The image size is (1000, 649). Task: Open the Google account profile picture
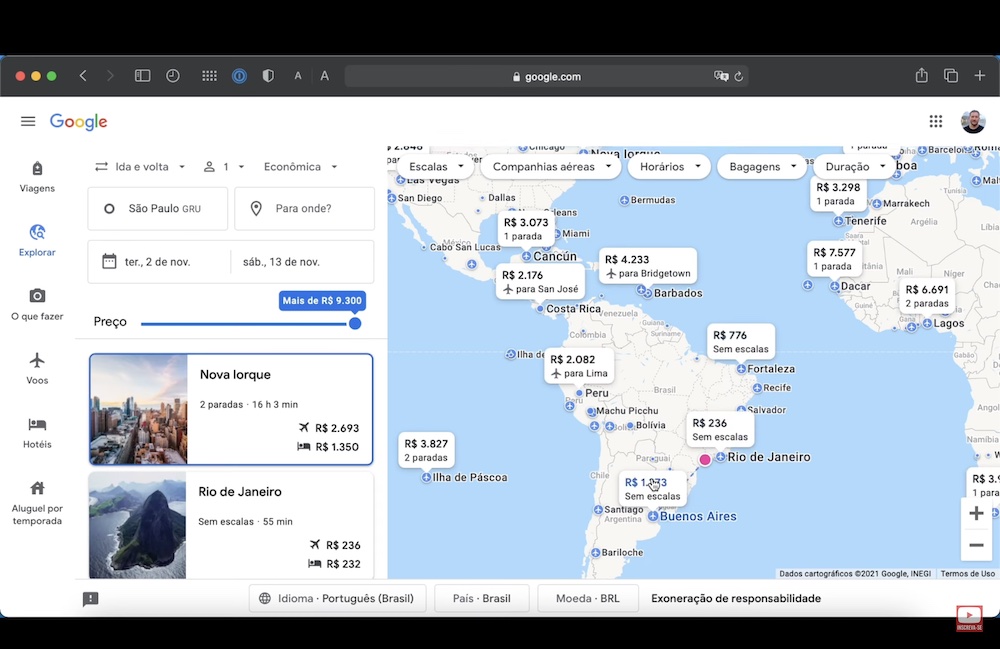[973, 121]
